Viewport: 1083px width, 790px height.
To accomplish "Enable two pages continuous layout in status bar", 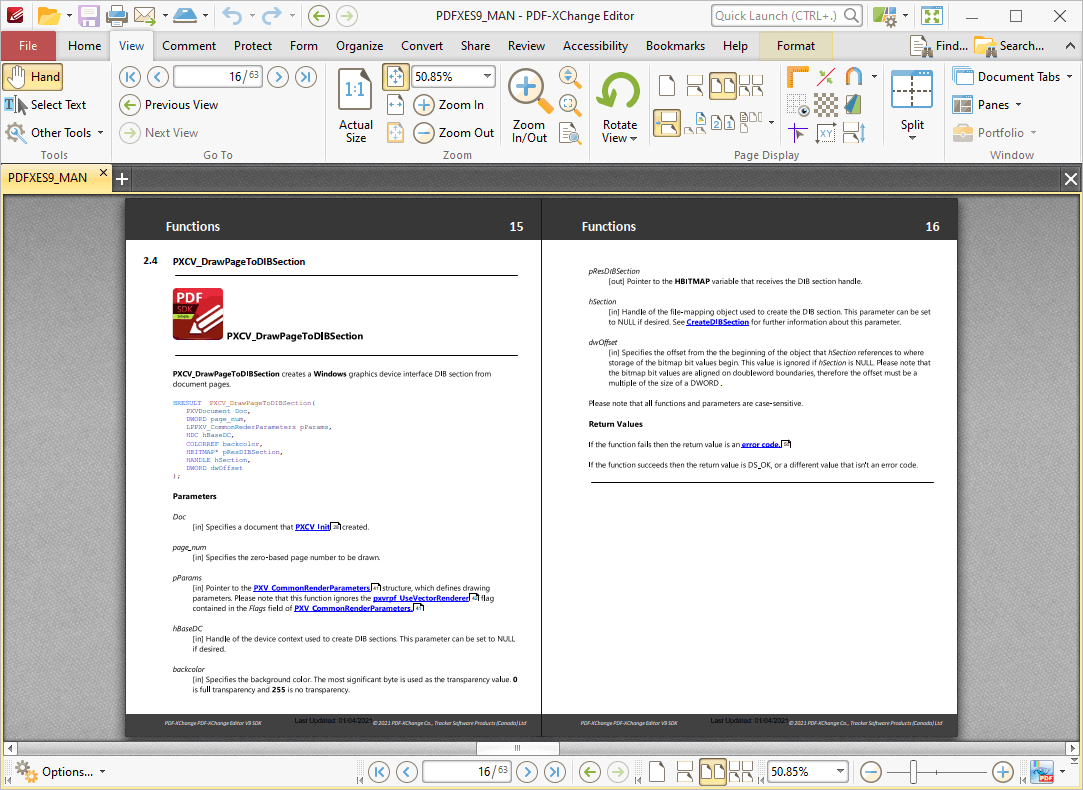I will (741, 772).
